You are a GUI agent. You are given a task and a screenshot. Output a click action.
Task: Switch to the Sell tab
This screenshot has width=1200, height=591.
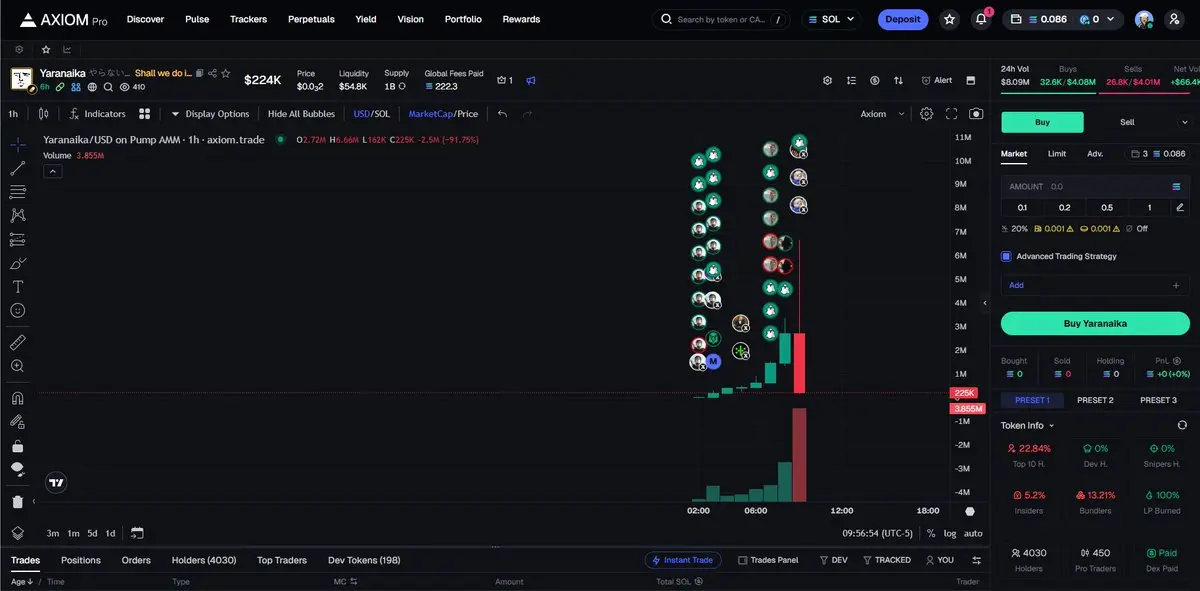coord(1127,122)
